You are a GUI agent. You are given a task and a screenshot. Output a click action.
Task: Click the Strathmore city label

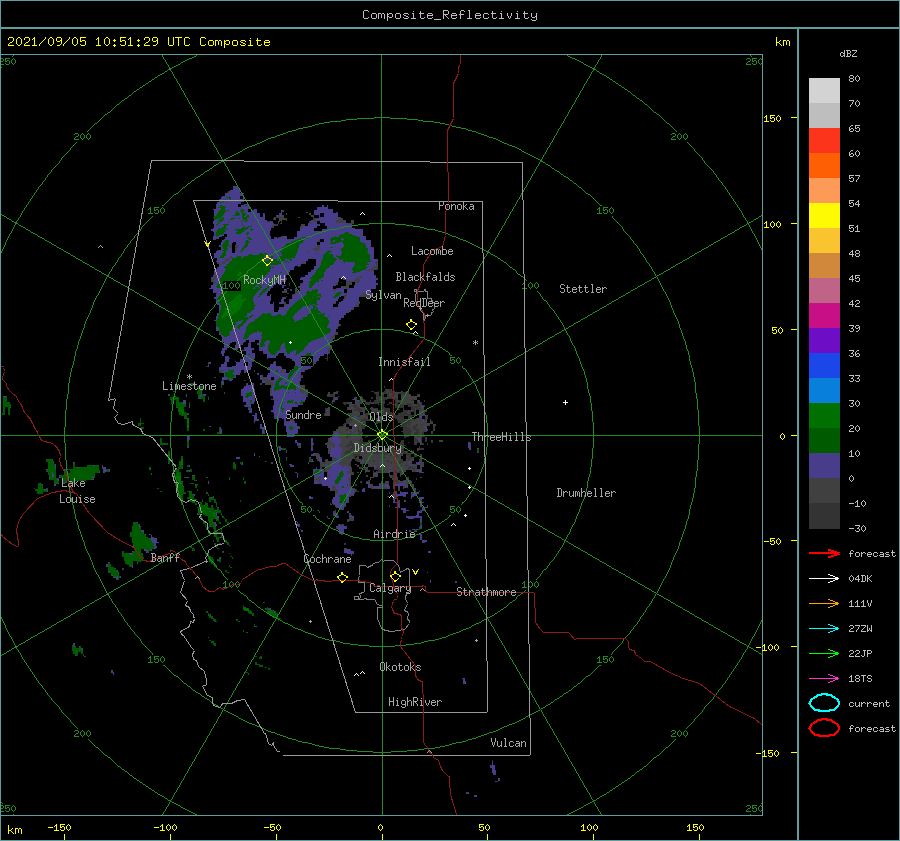tap(486, 592)
